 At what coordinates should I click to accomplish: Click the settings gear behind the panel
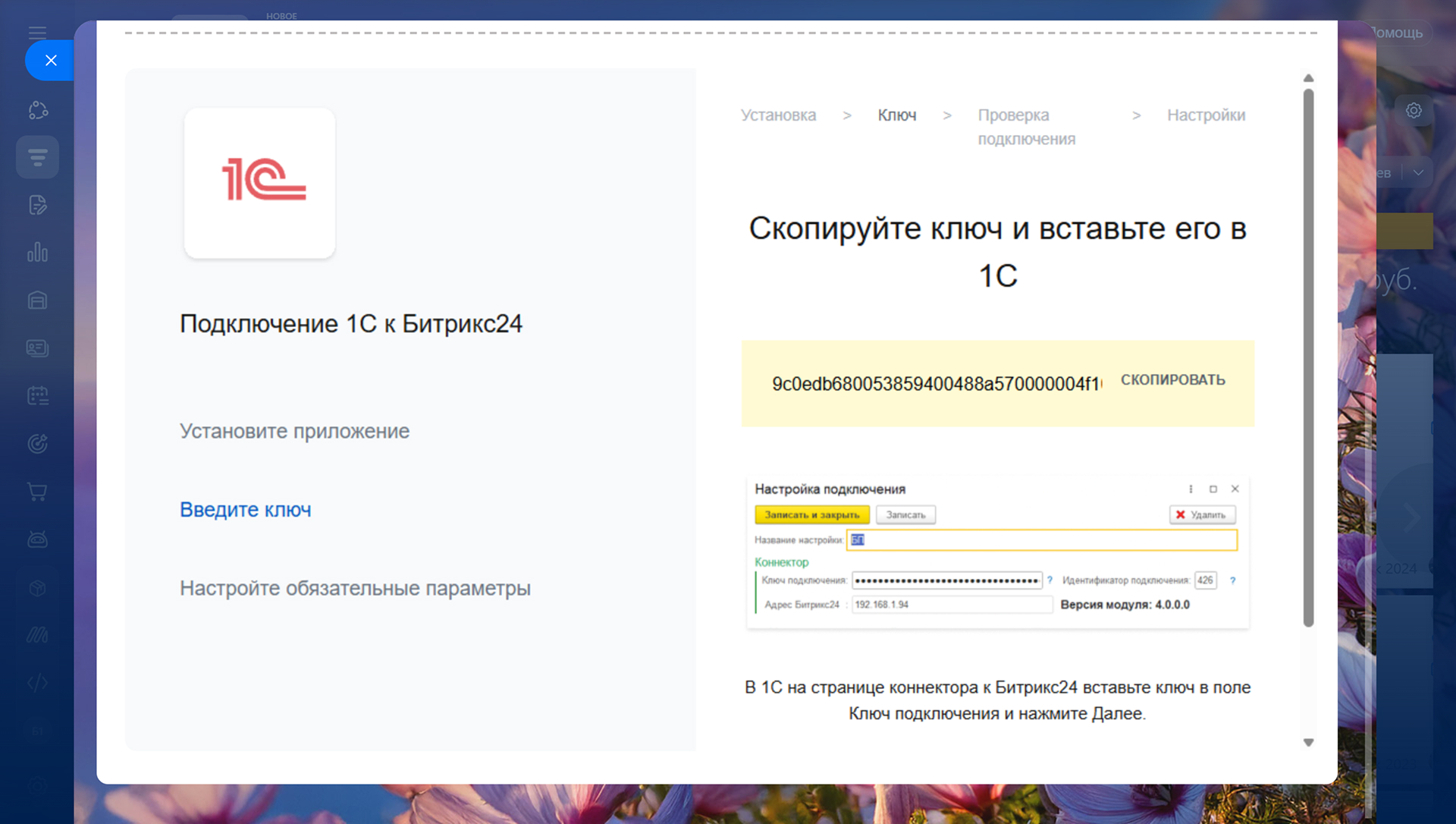tap(1414, 111)
